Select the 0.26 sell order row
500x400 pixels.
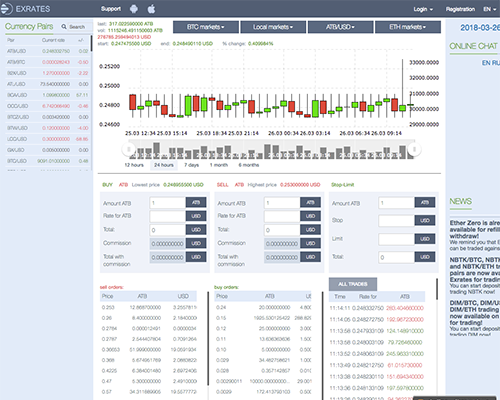[x=149, y=318]
